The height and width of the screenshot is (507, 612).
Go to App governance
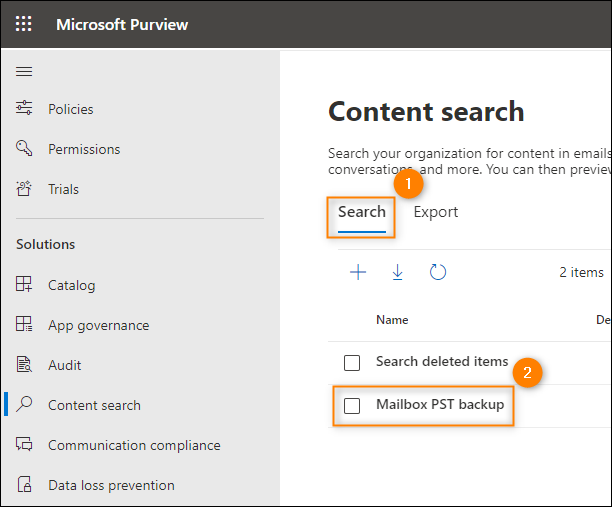click(98, 326)
